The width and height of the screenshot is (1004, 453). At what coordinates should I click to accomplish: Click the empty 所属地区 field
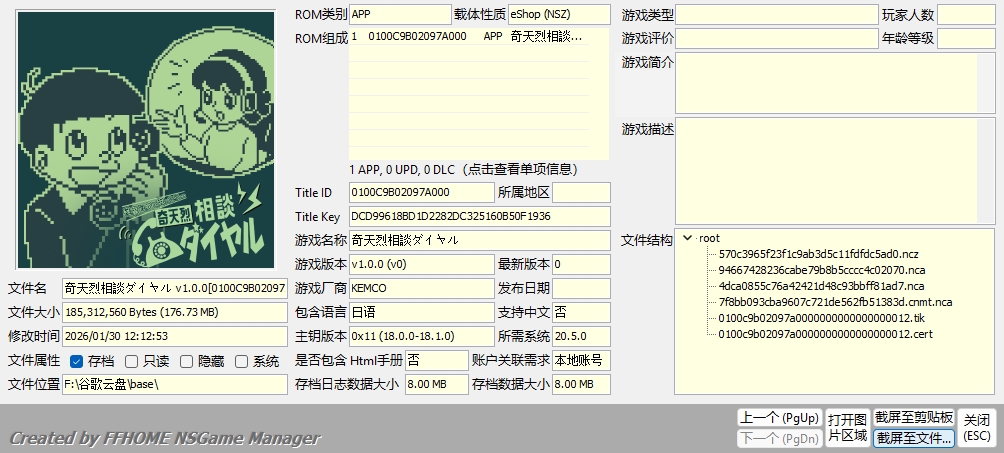(x=581, y=192)
